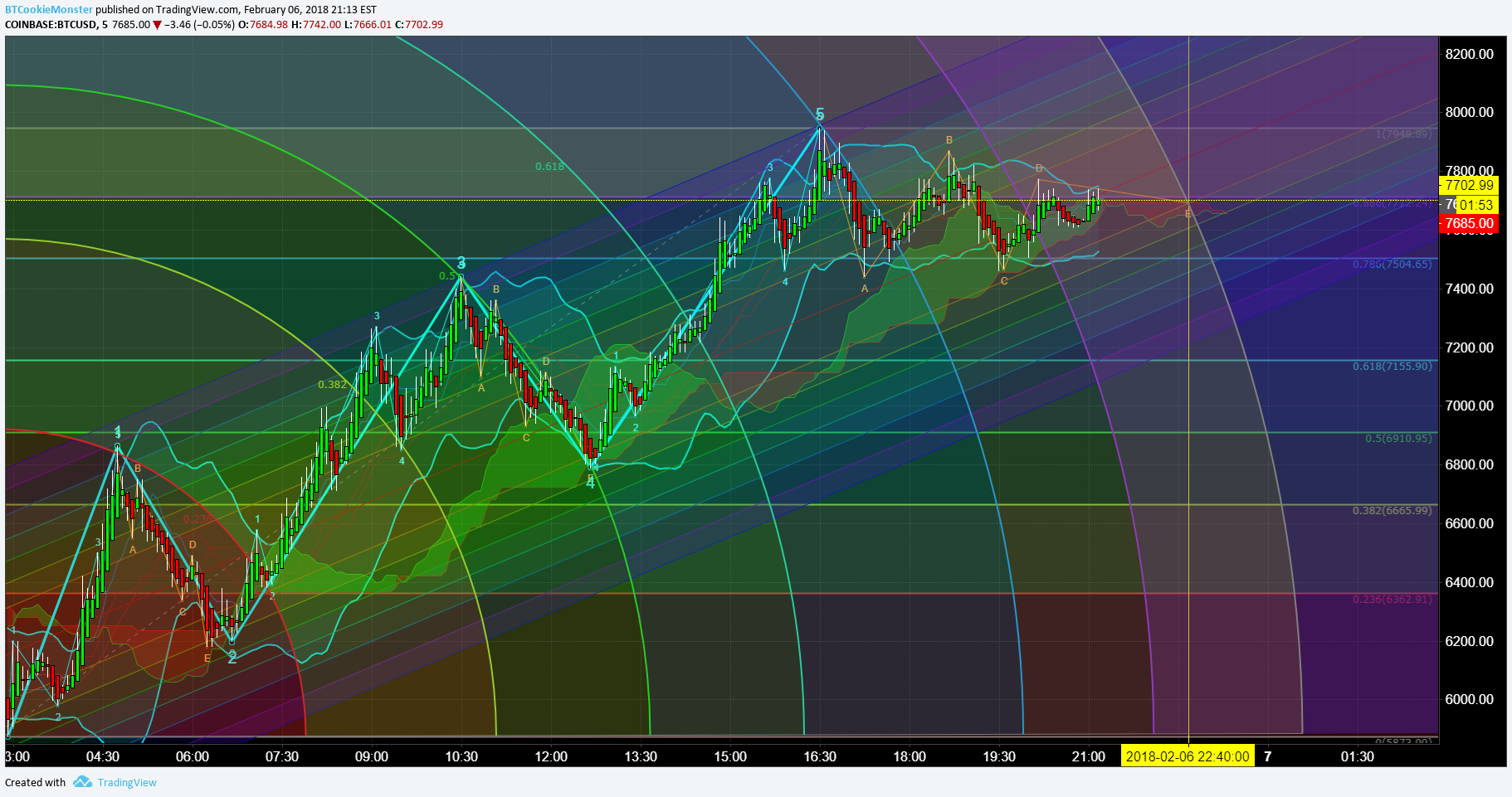Click the 0.618 Fibonacci arc label
The image size is (1512, 797).
(x=549, y=167)
